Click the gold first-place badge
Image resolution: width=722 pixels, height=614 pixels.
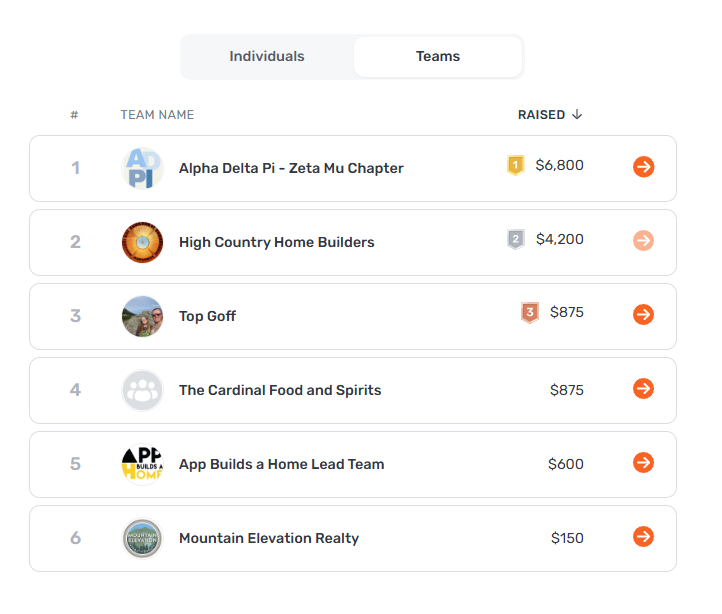(516, 165)
